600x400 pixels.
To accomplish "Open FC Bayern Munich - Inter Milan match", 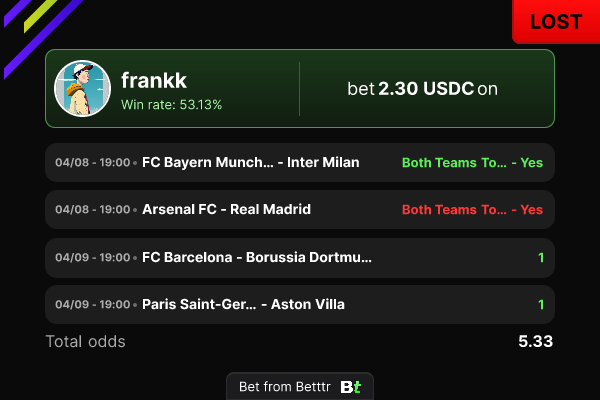I will click(x=251, y=162).
